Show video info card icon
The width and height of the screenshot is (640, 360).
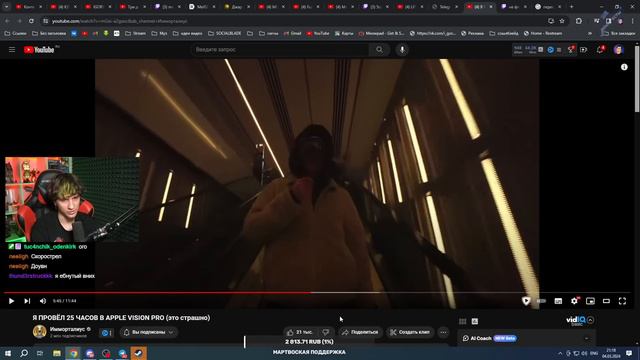[624, 67]
